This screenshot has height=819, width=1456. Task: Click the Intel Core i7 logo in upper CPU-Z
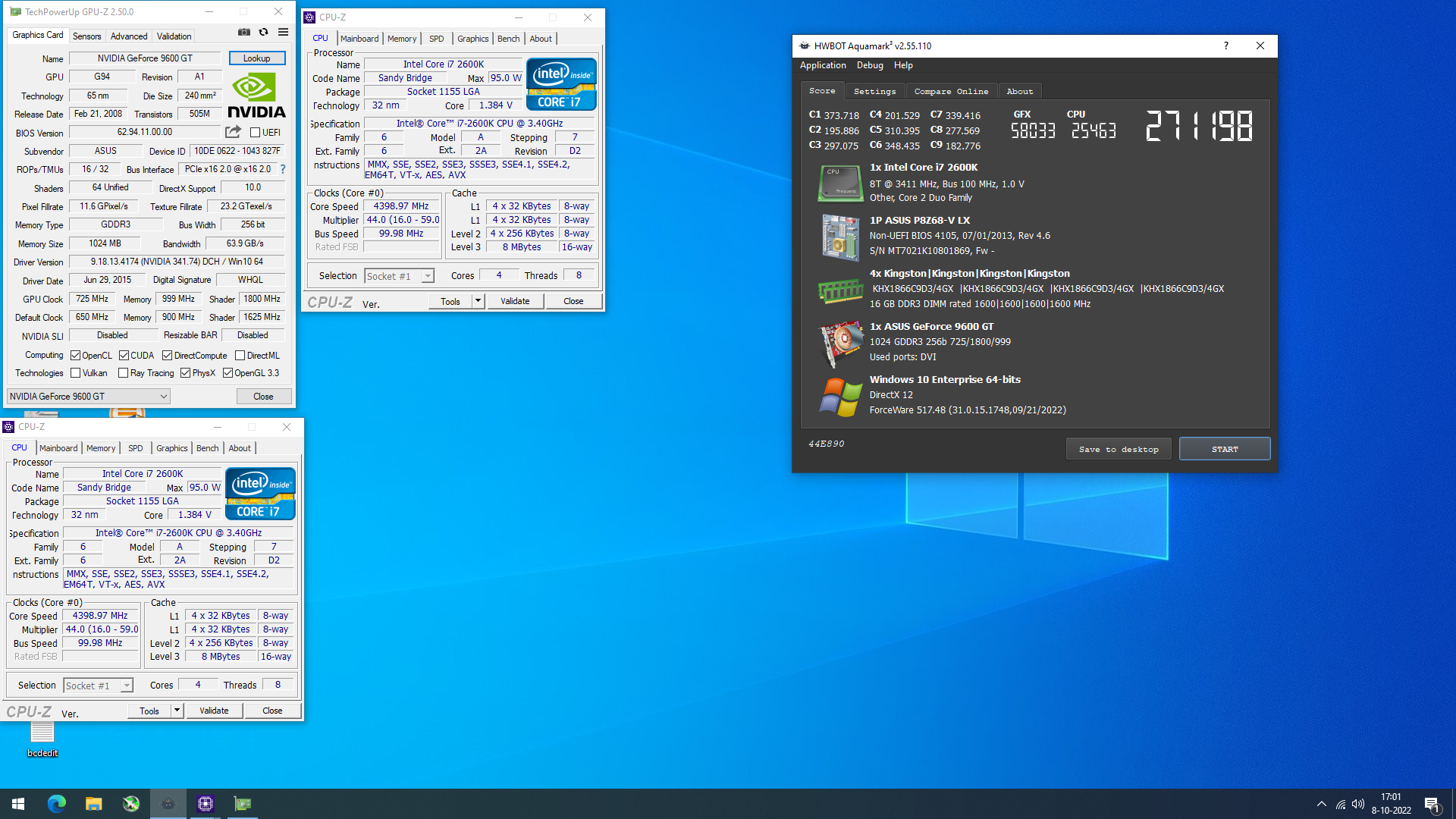click(561, 84)
